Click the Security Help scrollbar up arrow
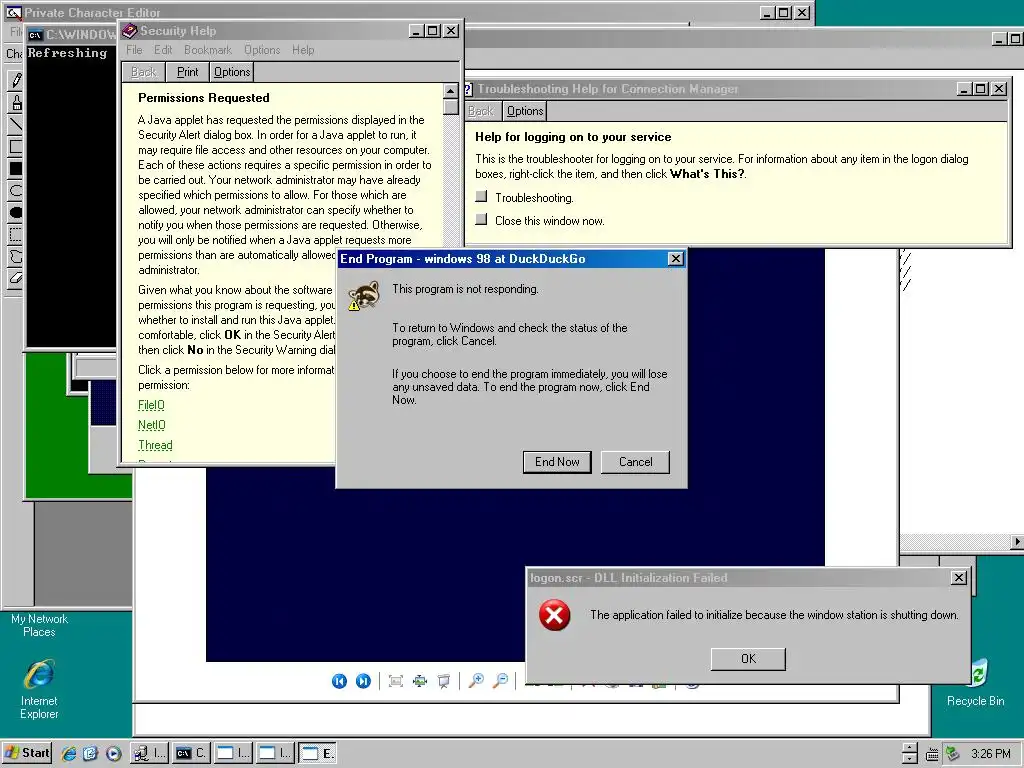 pos(451,91)
